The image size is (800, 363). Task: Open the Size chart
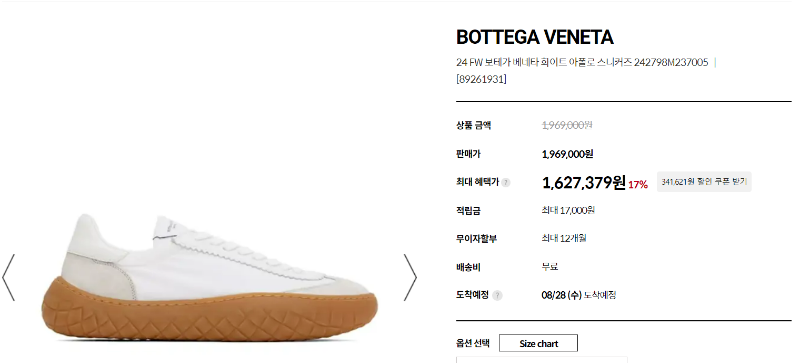538,344
